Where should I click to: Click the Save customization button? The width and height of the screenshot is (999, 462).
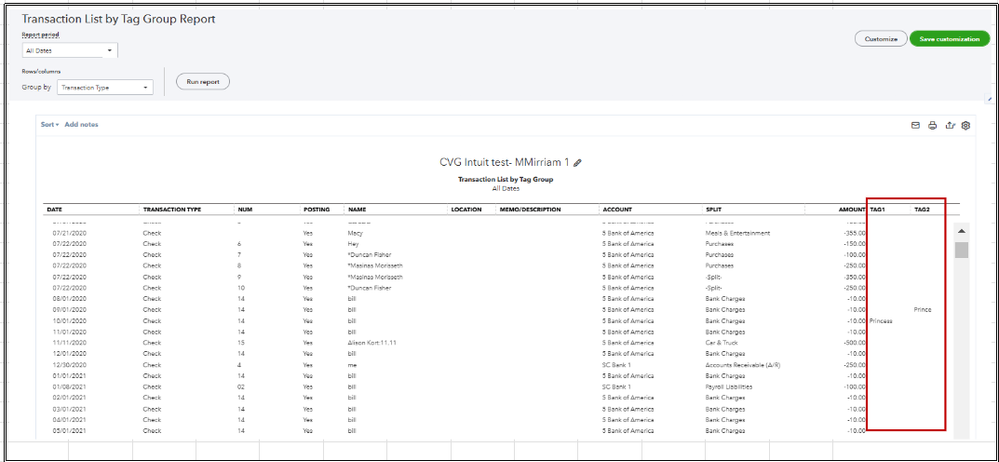pos(949,39)
